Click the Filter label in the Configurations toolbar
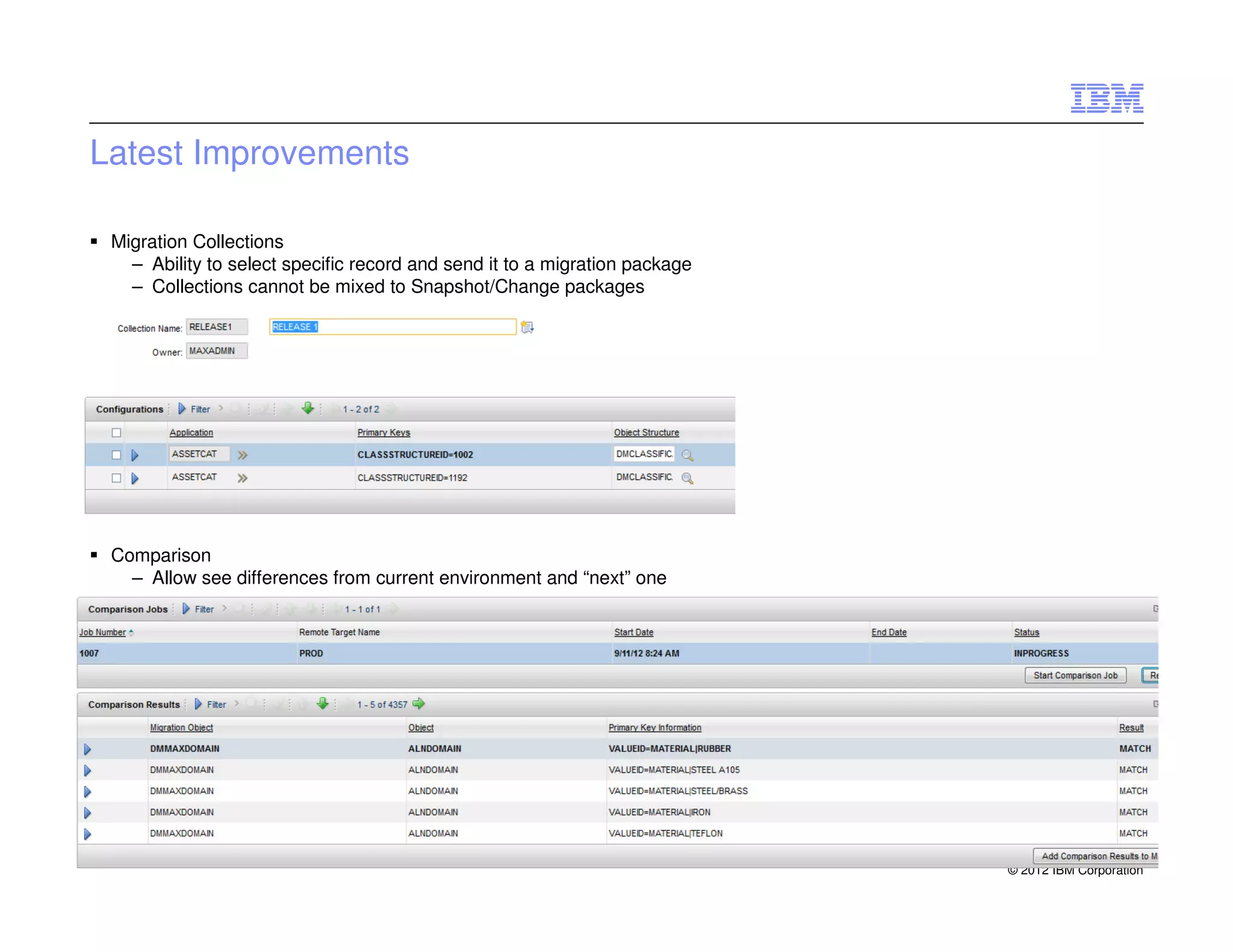This screenshot has height=952, width=1233. [x=200, y=409]
